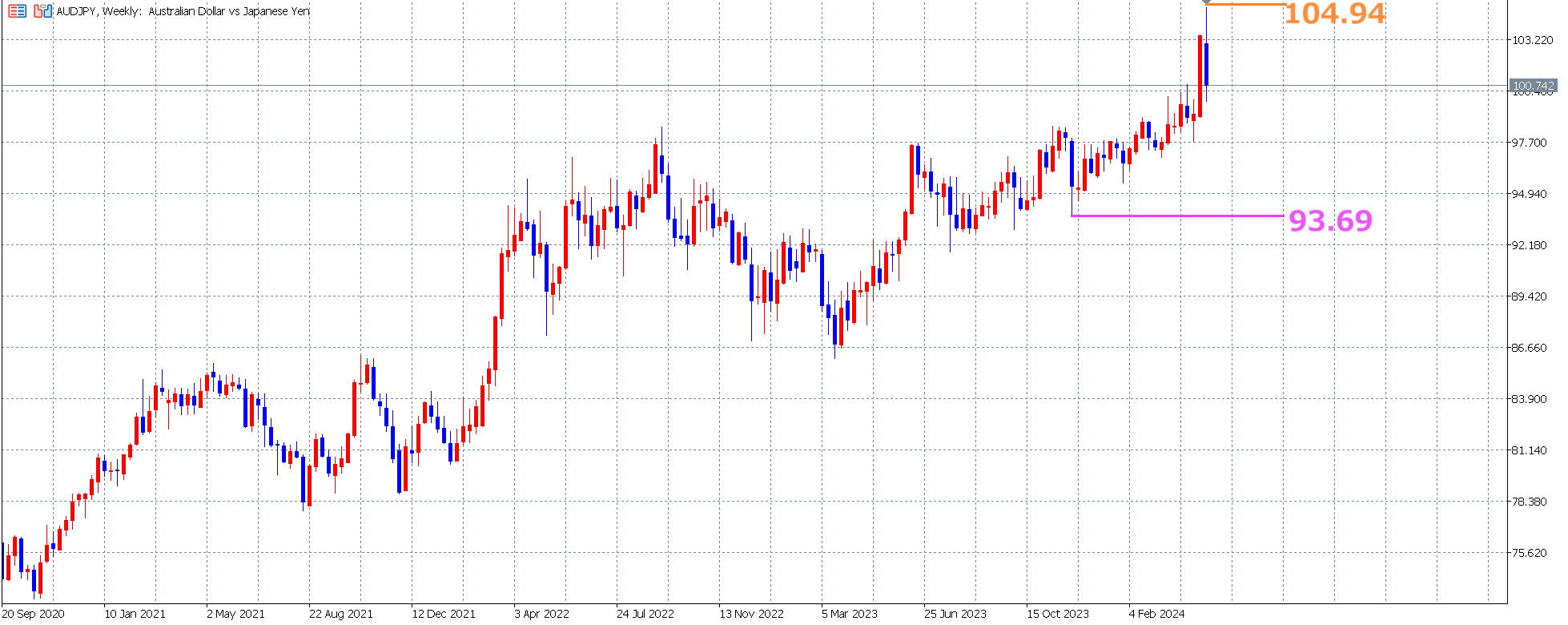Click the 103.220 price scale label
1568x625 pixels.
(1532, 40)
